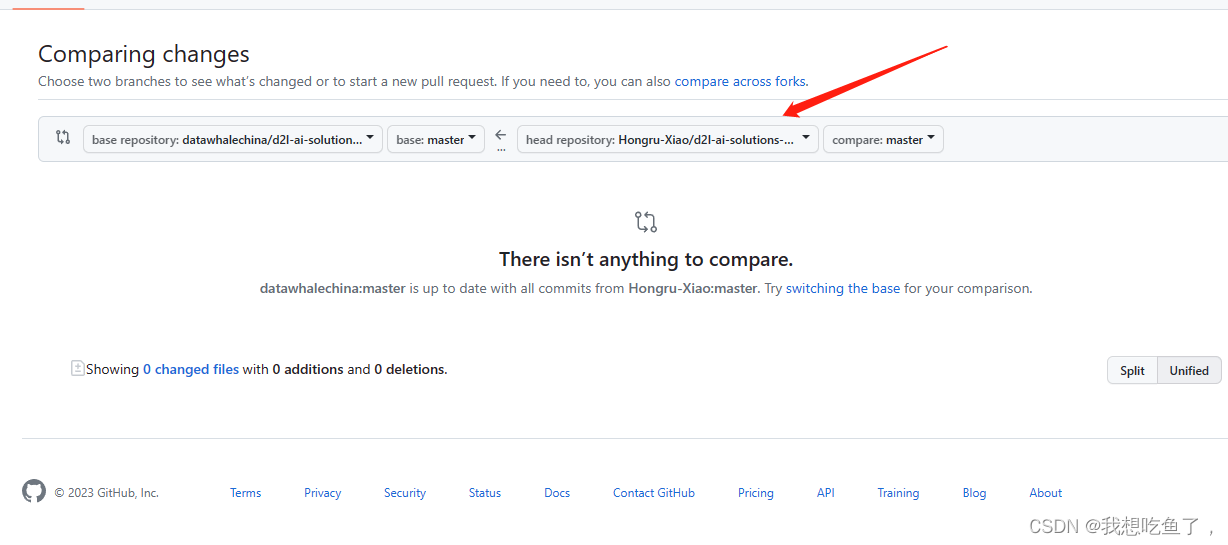Click the GitHub Octocat logo in footer

[34, 491]
